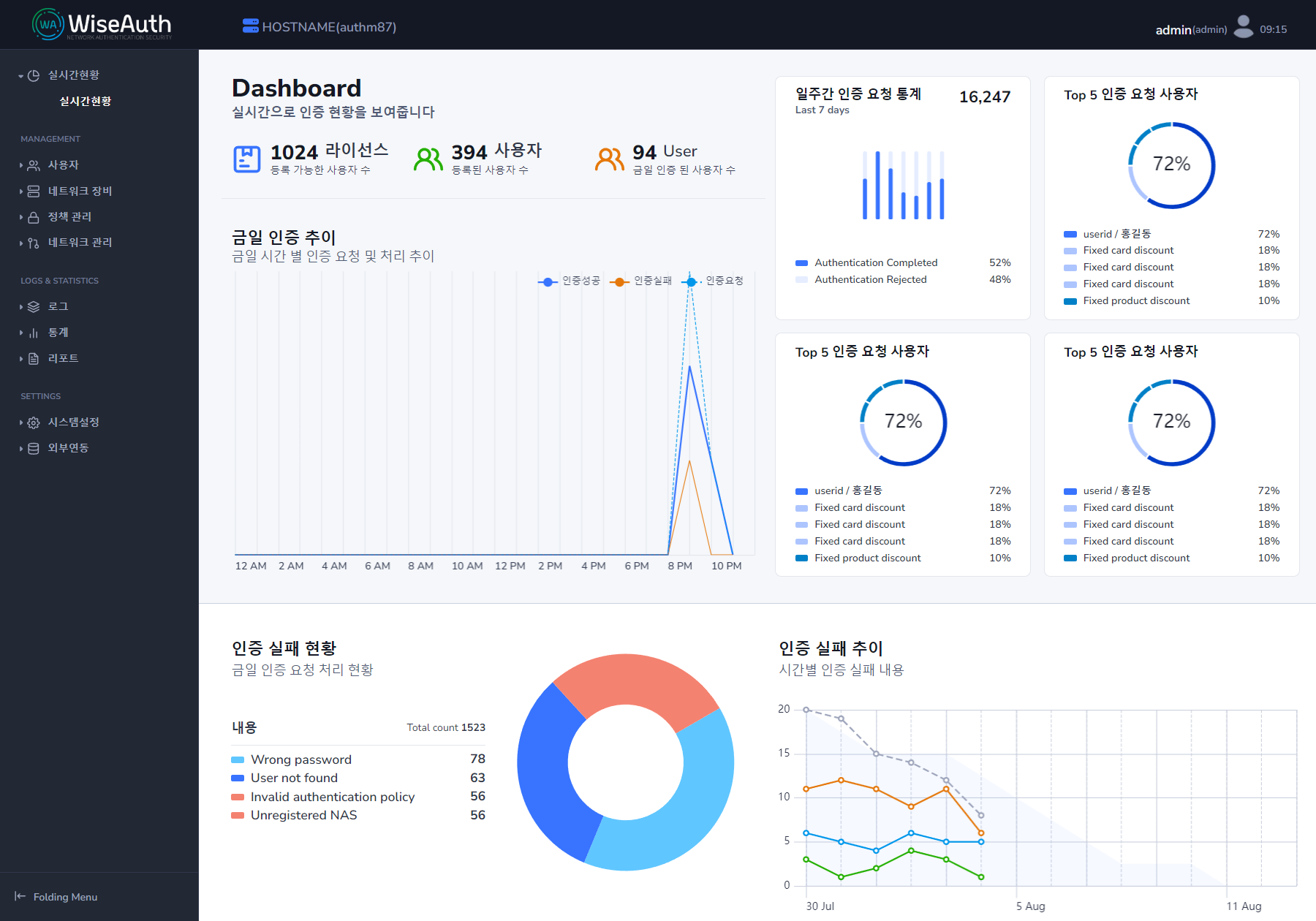Click the HOSTNAME(authm87) header item
Screen dimensions: 1316x921
pos(319,26)
